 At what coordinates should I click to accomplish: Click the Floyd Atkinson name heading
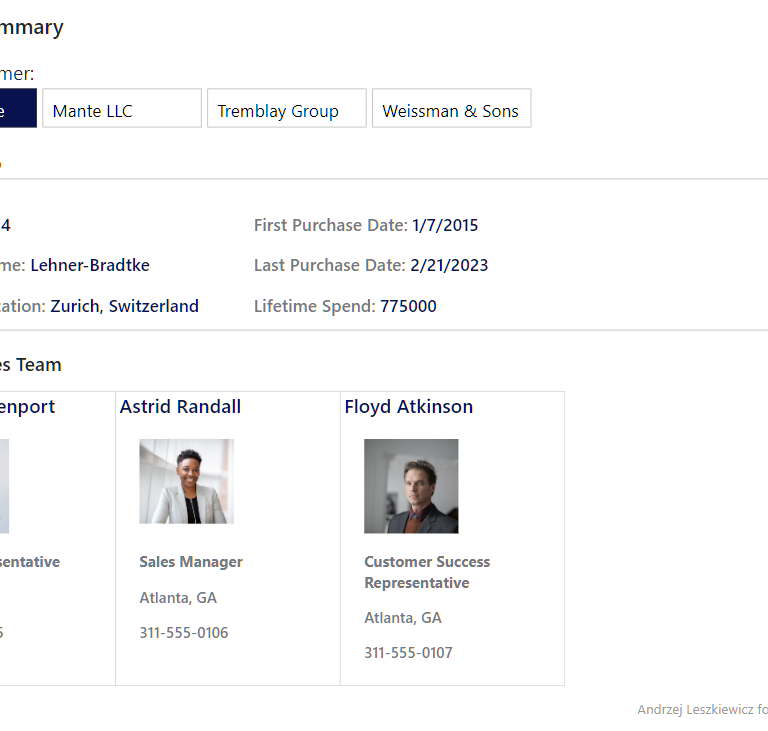[x=408, y=407]
